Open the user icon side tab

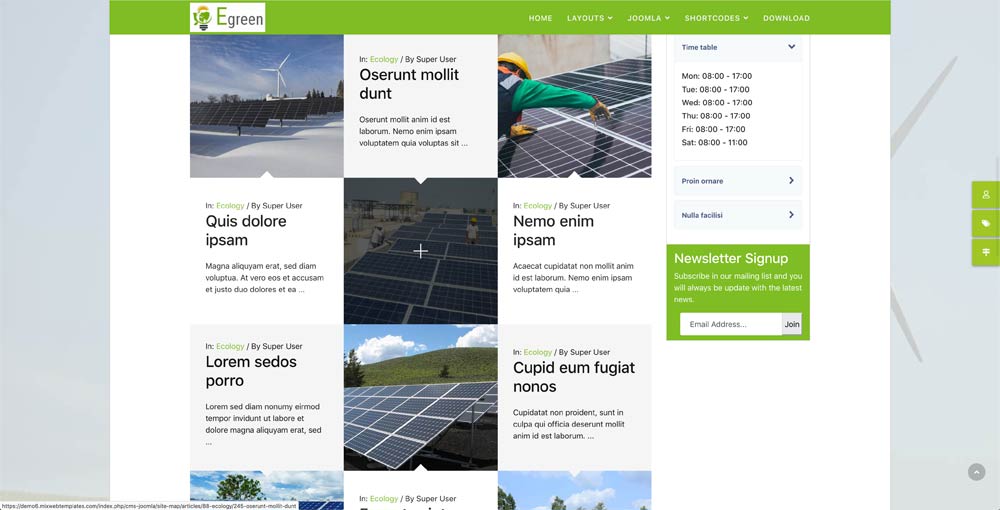coord(985,195)
